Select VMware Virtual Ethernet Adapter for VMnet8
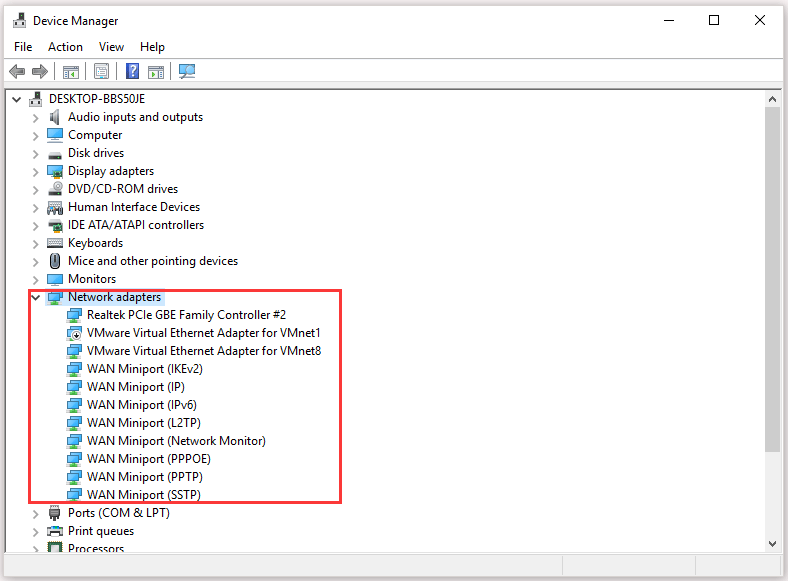The height and width of the screenshot is (581, 788). coord(204,351)
